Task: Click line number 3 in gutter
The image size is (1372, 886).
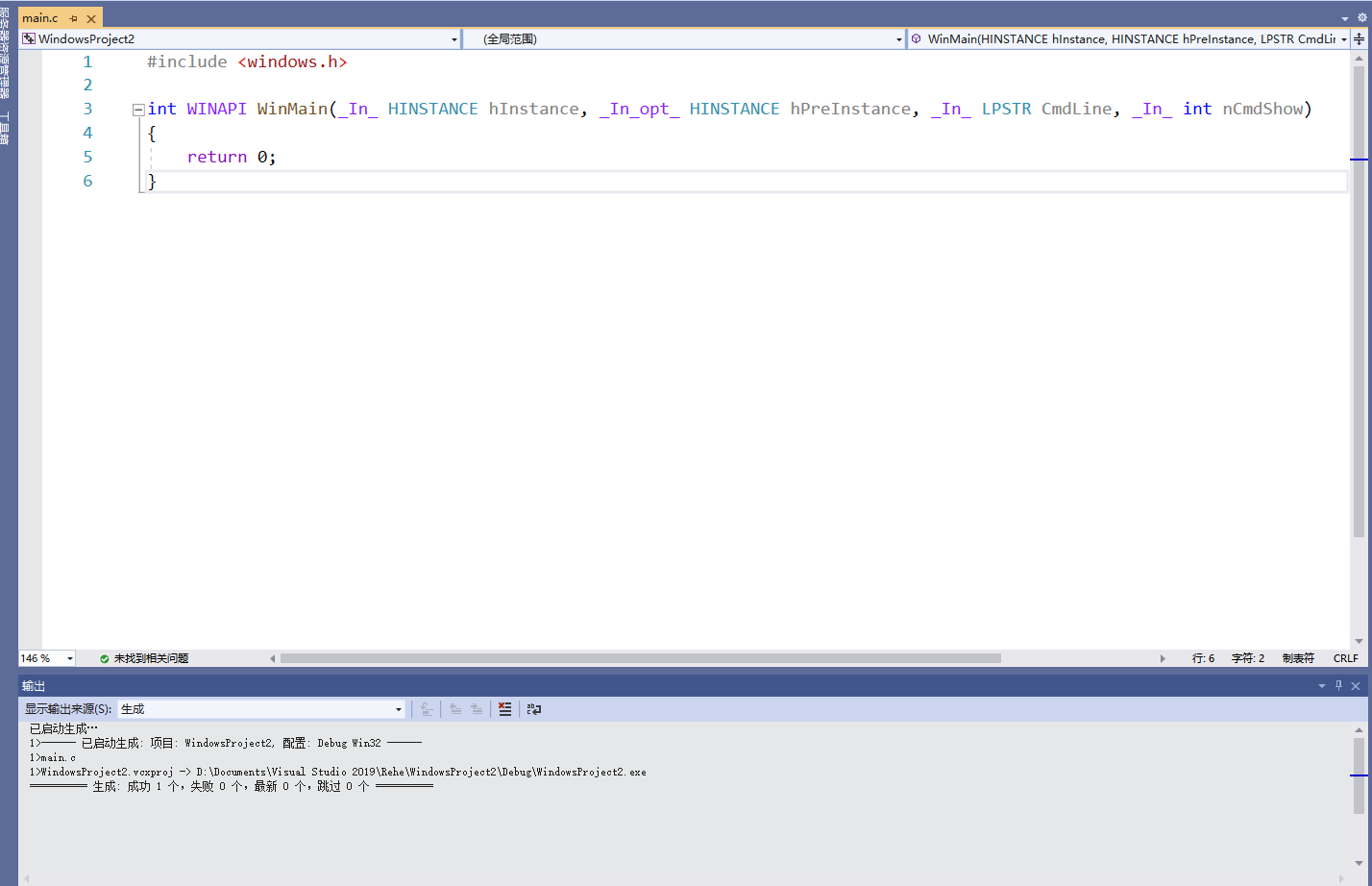Action: pos(87,109)
